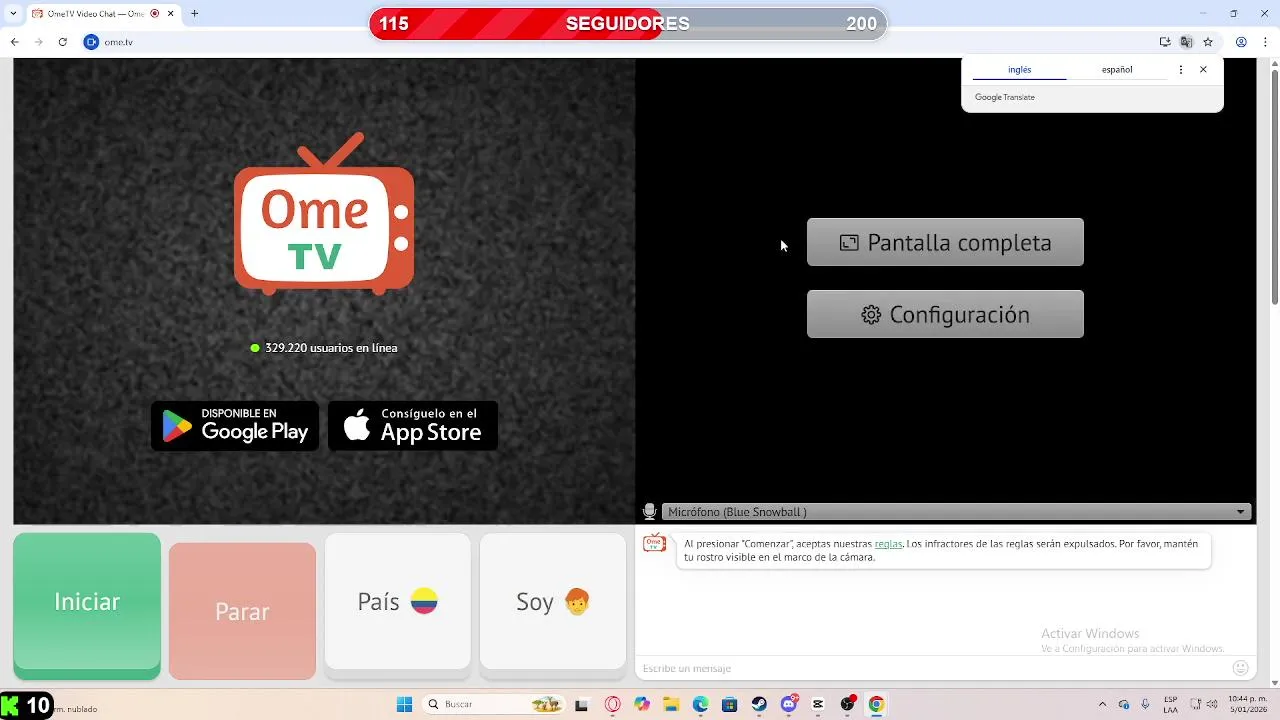The width and height of the screenshot is (1280, 720).
Task: Open Configuración settings button
Action: pos(945,314)
